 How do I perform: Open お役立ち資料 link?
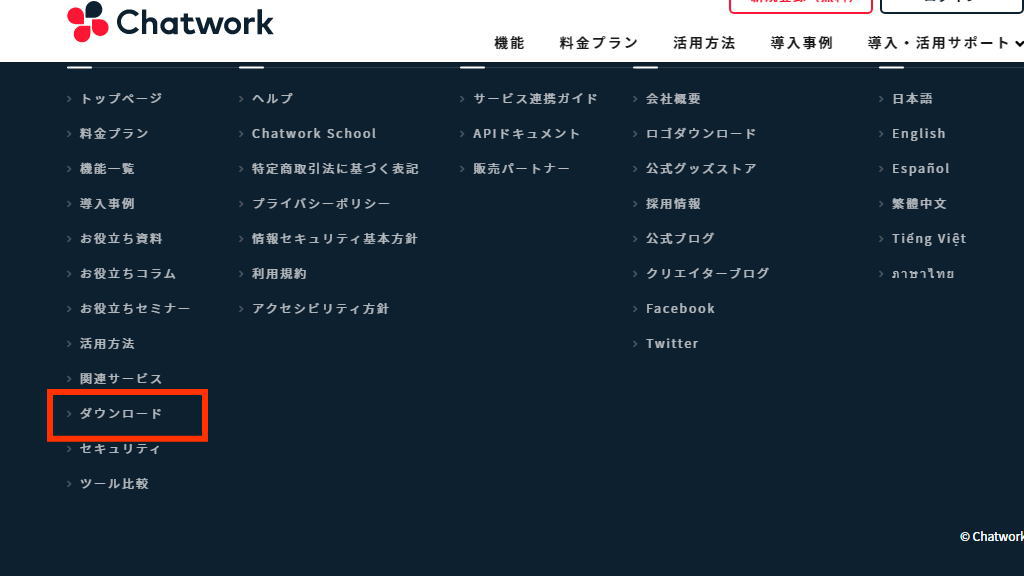pos(121,238)
